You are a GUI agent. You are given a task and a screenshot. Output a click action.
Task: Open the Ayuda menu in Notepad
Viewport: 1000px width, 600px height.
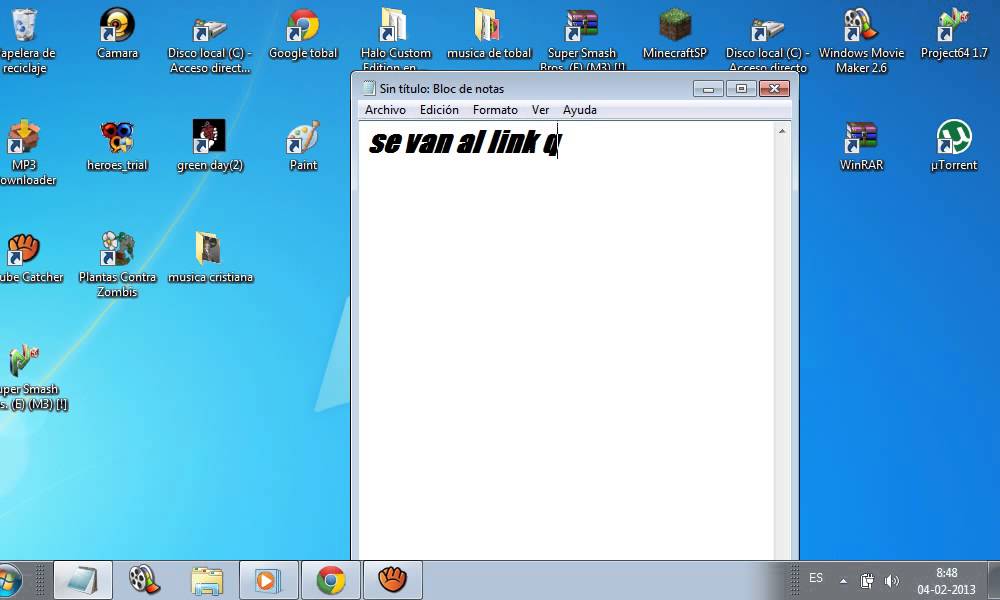[580, 110]
